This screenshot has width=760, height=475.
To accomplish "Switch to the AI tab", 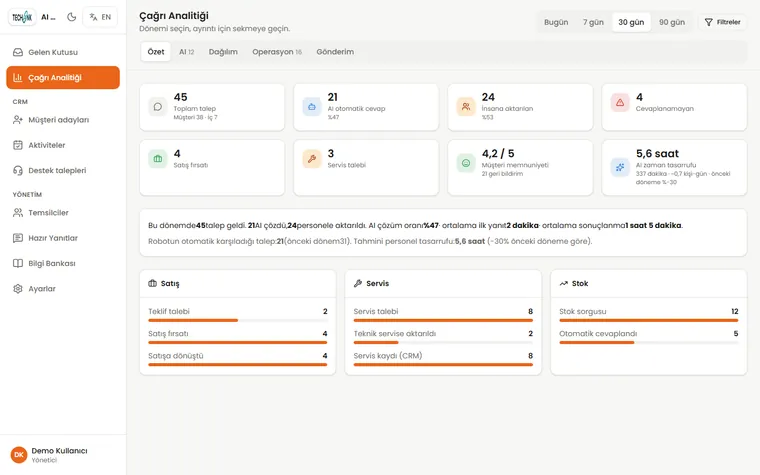I will (x=187, y=52).
